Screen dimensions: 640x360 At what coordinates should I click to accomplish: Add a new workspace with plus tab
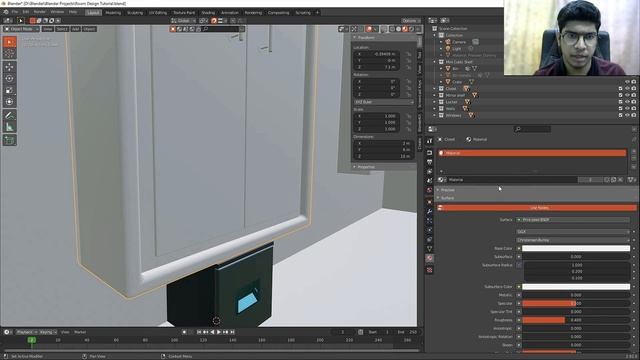(317, 13)
